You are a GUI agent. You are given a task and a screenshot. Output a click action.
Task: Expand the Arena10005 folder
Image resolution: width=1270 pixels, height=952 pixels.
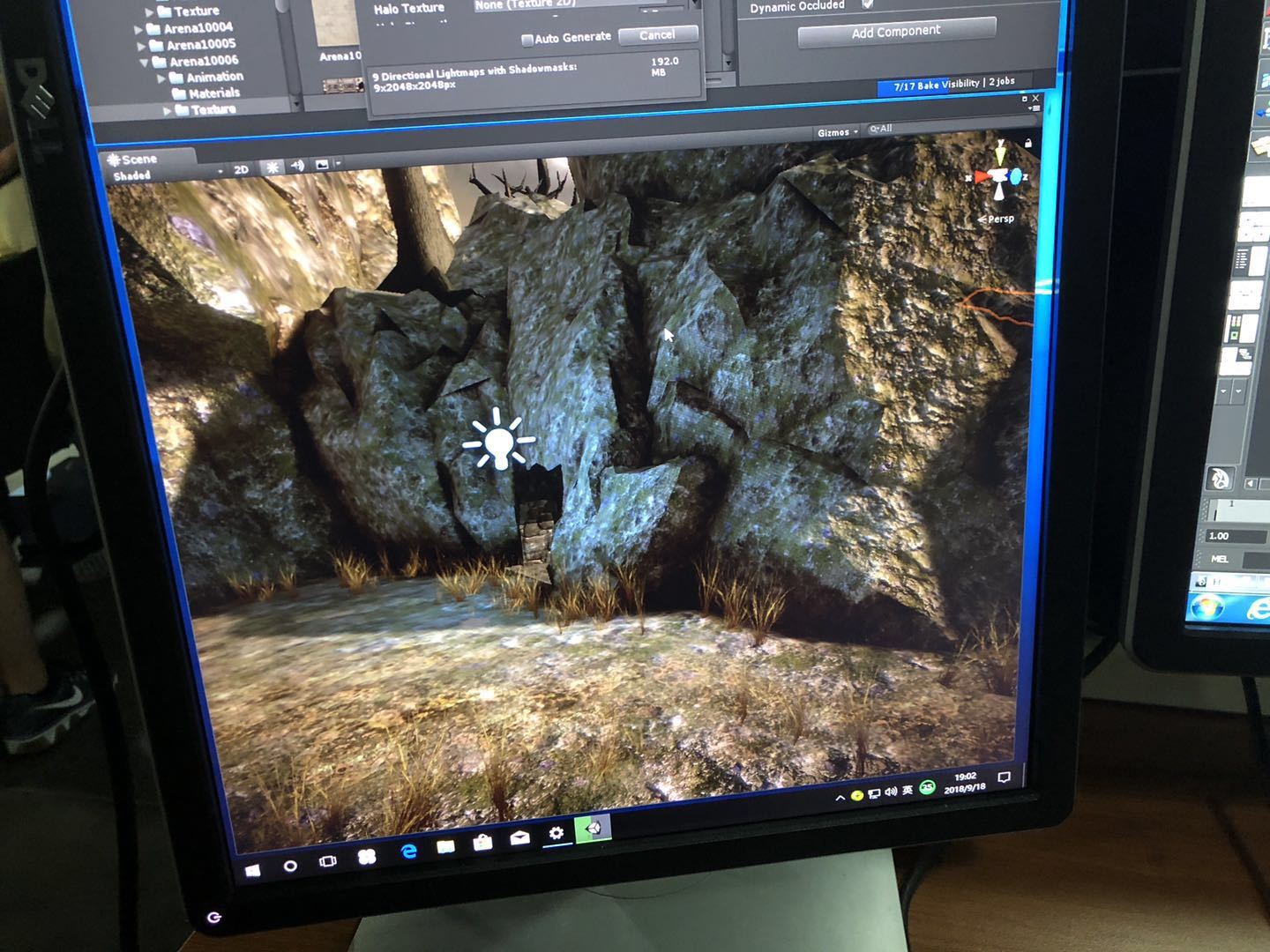tap(141, 46)
